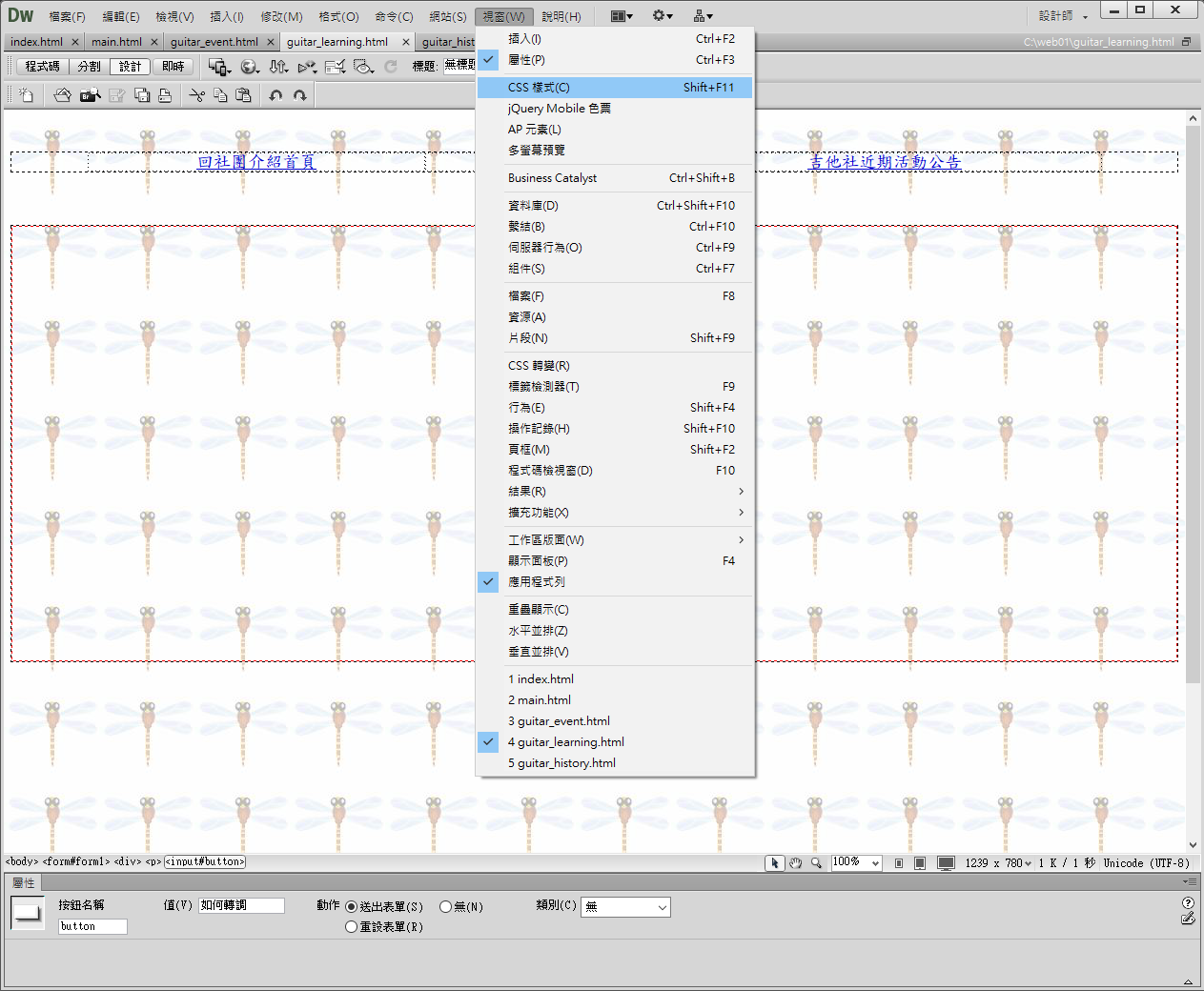This screenshot has width=1204, height=991.
Task: Click the Print Code icon in toolbar
Action: (165, 95)
